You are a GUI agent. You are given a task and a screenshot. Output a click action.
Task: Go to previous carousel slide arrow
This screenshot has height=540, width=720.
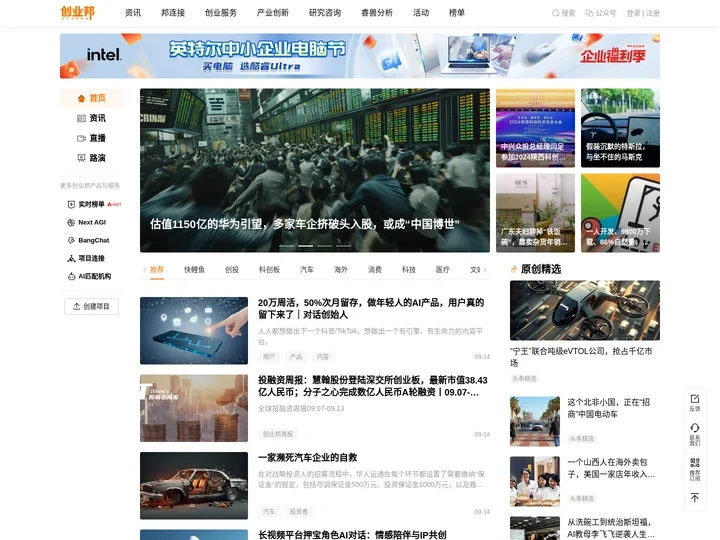(x=157, y=170)
